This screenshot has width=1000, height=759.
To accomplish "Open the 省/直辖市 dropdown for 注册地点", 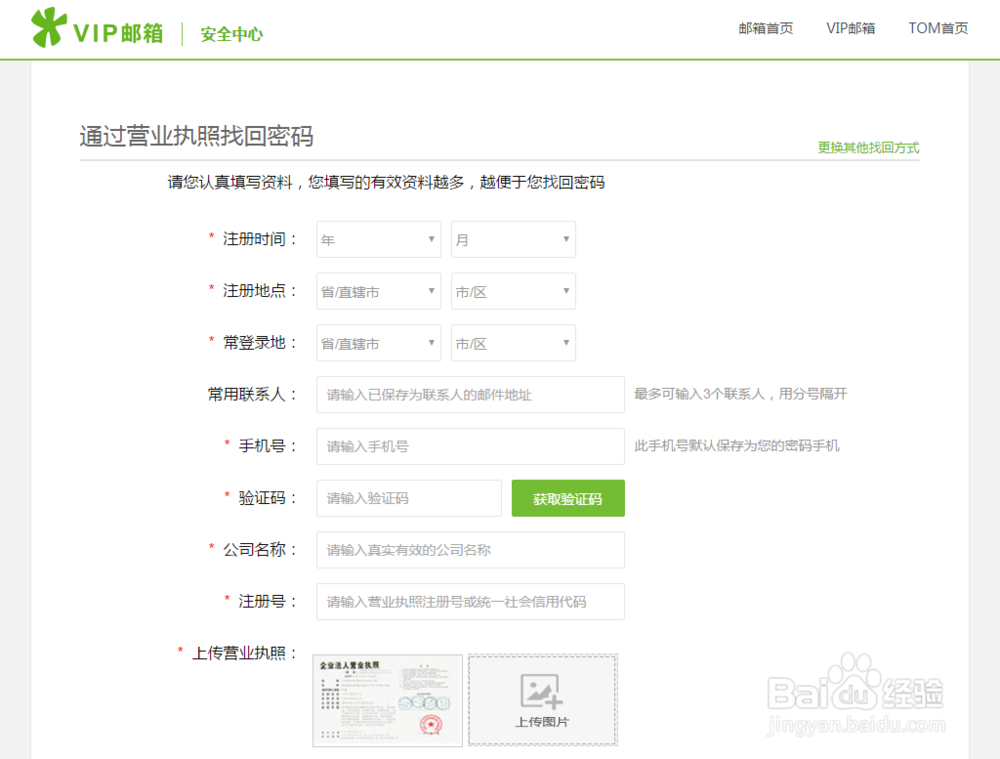I will tap(377, 291).
